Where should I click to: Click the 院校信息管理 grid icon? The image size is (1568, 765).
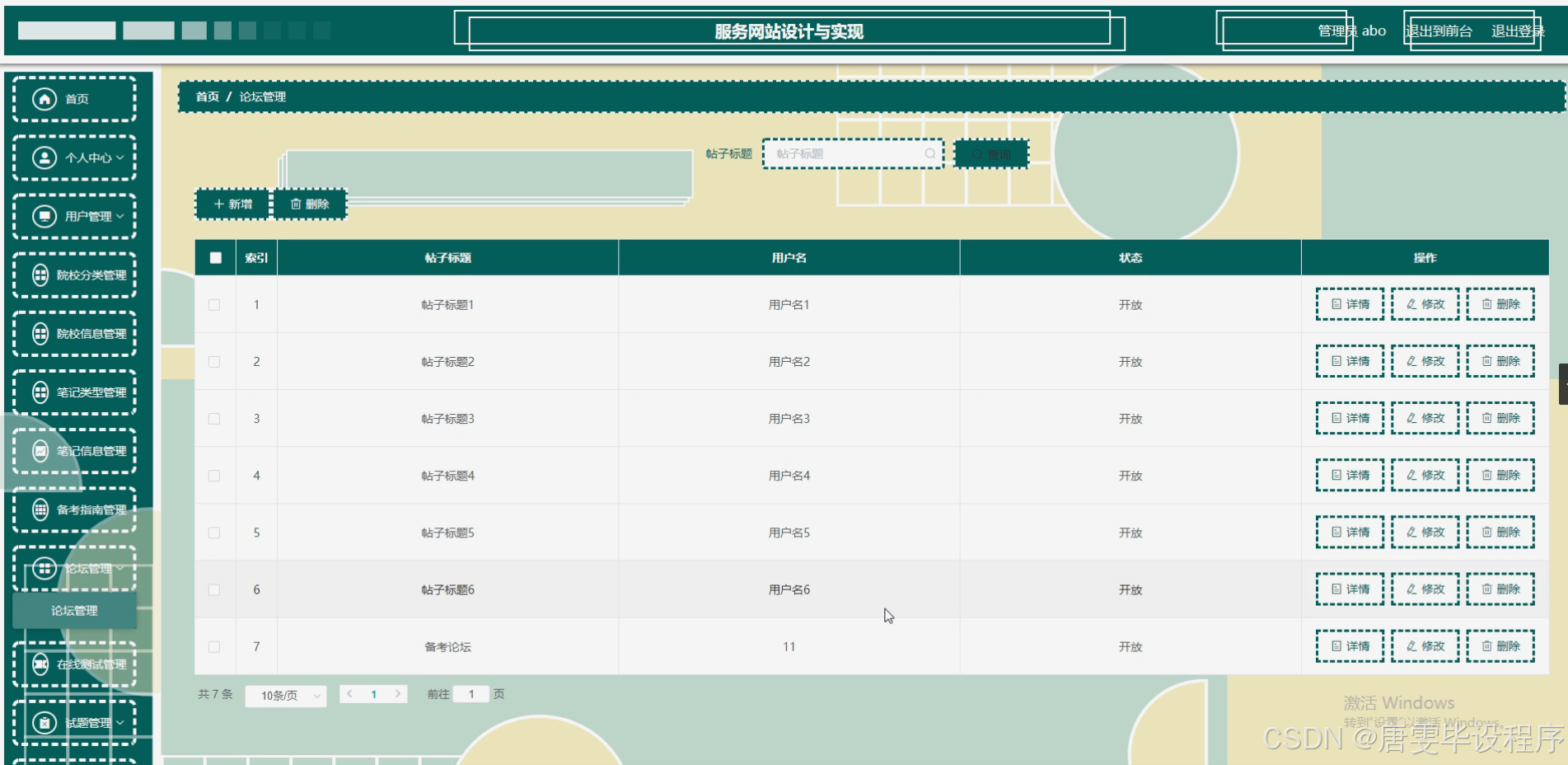click(40, 333)
